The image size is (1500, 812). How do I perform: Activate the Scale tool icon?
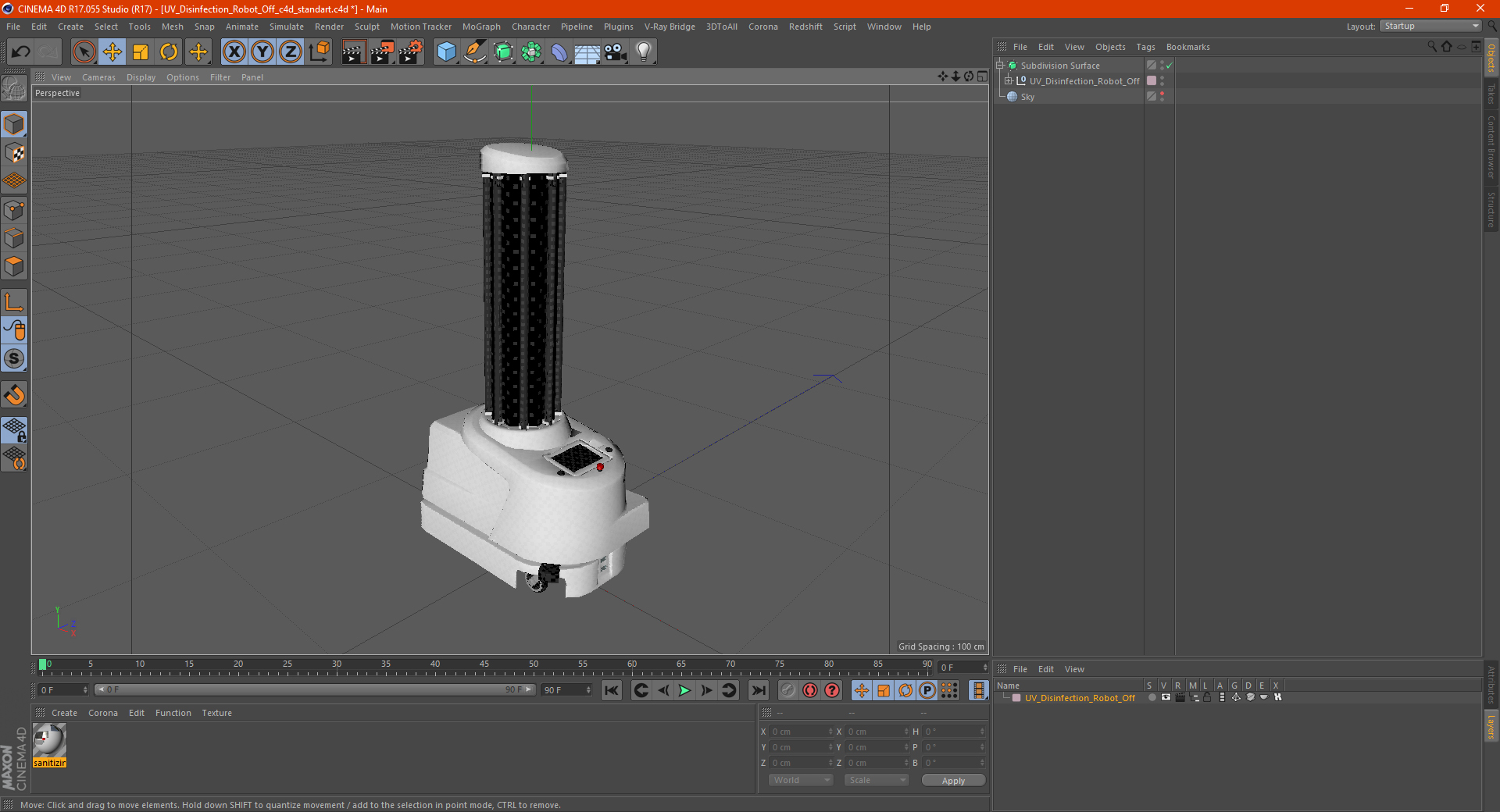tap(141, 52)
